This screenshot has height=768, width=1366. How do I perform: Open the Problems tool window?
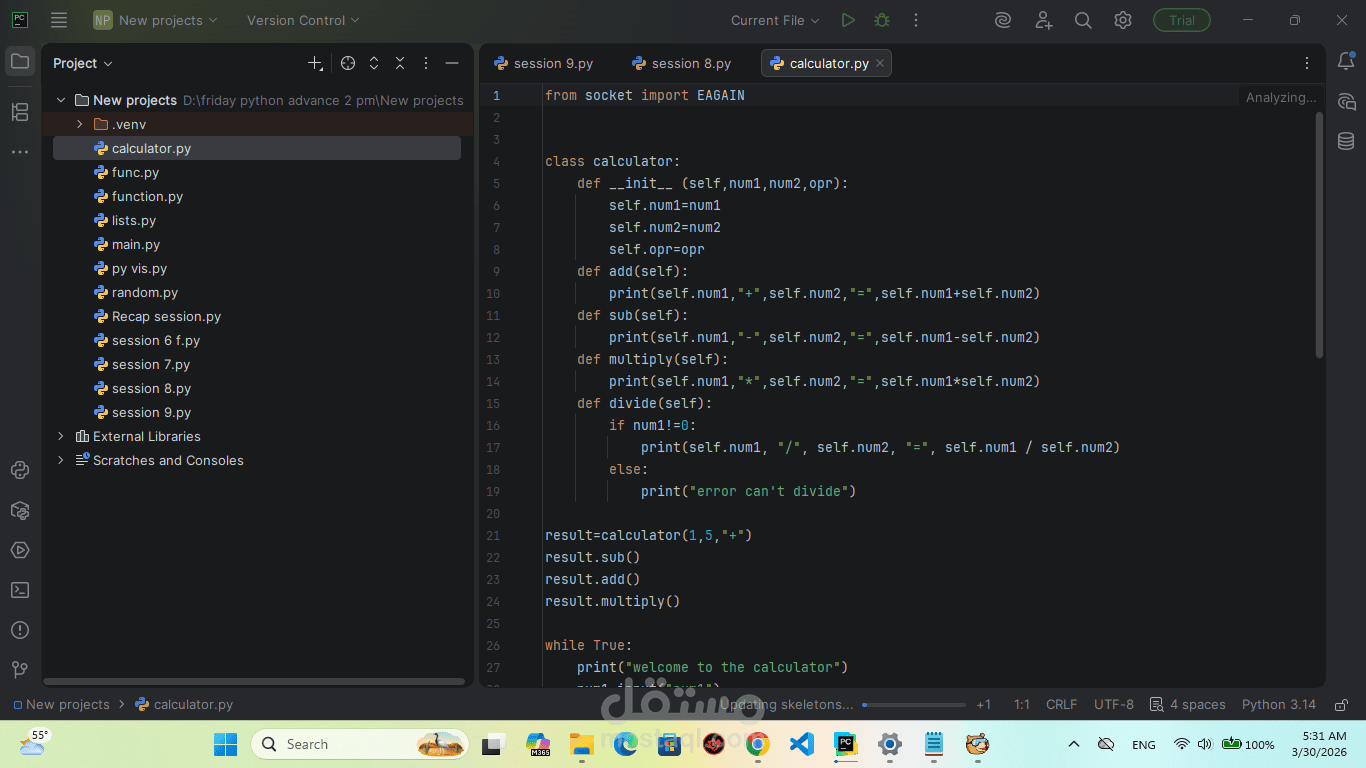20,630
